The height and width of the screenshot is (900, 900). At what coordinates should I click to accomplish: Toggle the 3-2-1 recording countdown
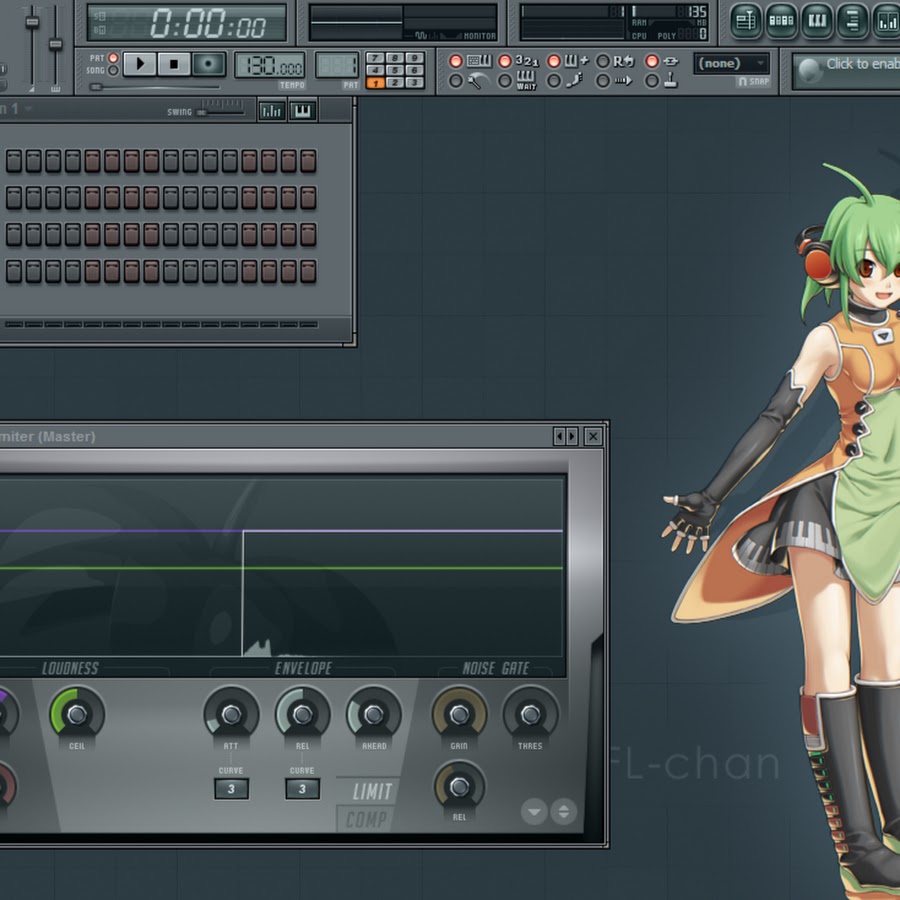pos(505,61)
